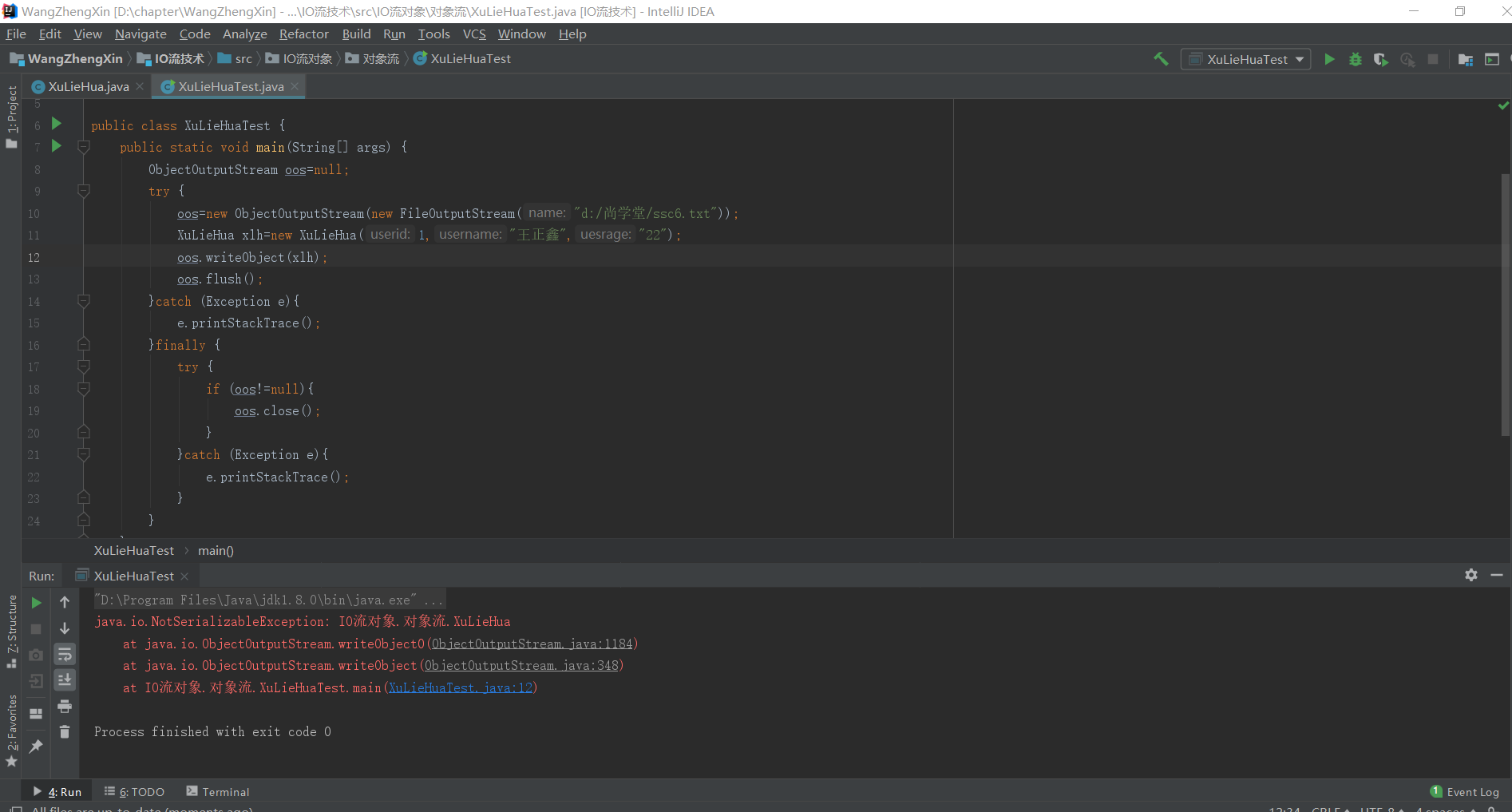This screenshot has width=1512, height=812.
Task: Start debugging with the green bug icon
Action: 1356,59
